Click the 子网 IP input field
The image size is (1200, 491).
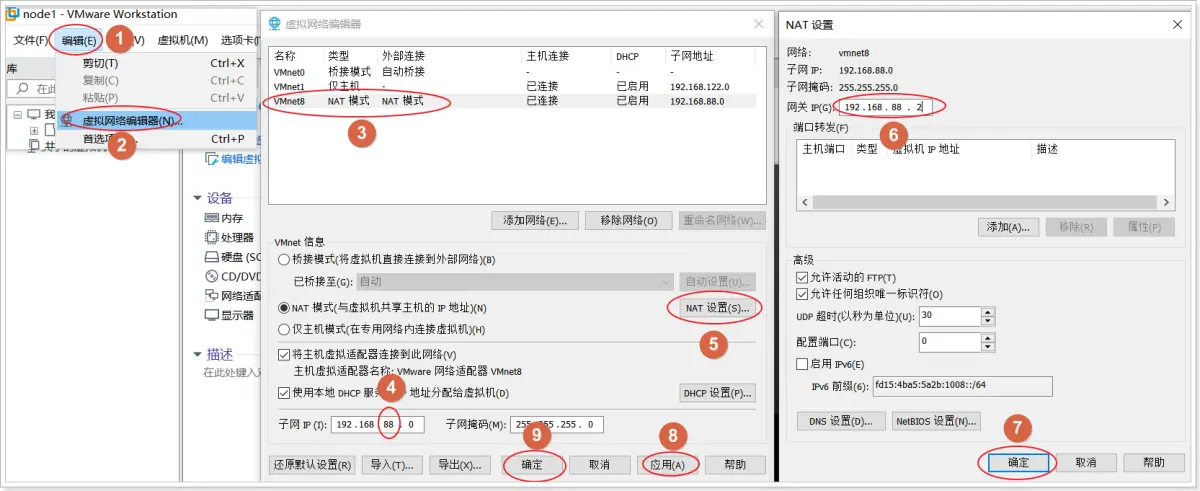click(378, 425)
